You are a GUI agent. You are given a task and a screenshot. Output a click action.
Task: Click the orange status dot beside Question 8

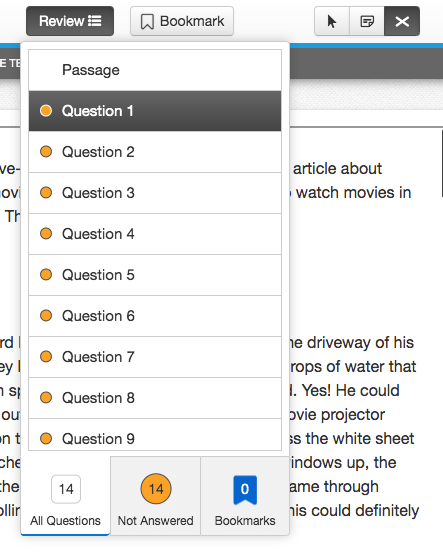46,398
